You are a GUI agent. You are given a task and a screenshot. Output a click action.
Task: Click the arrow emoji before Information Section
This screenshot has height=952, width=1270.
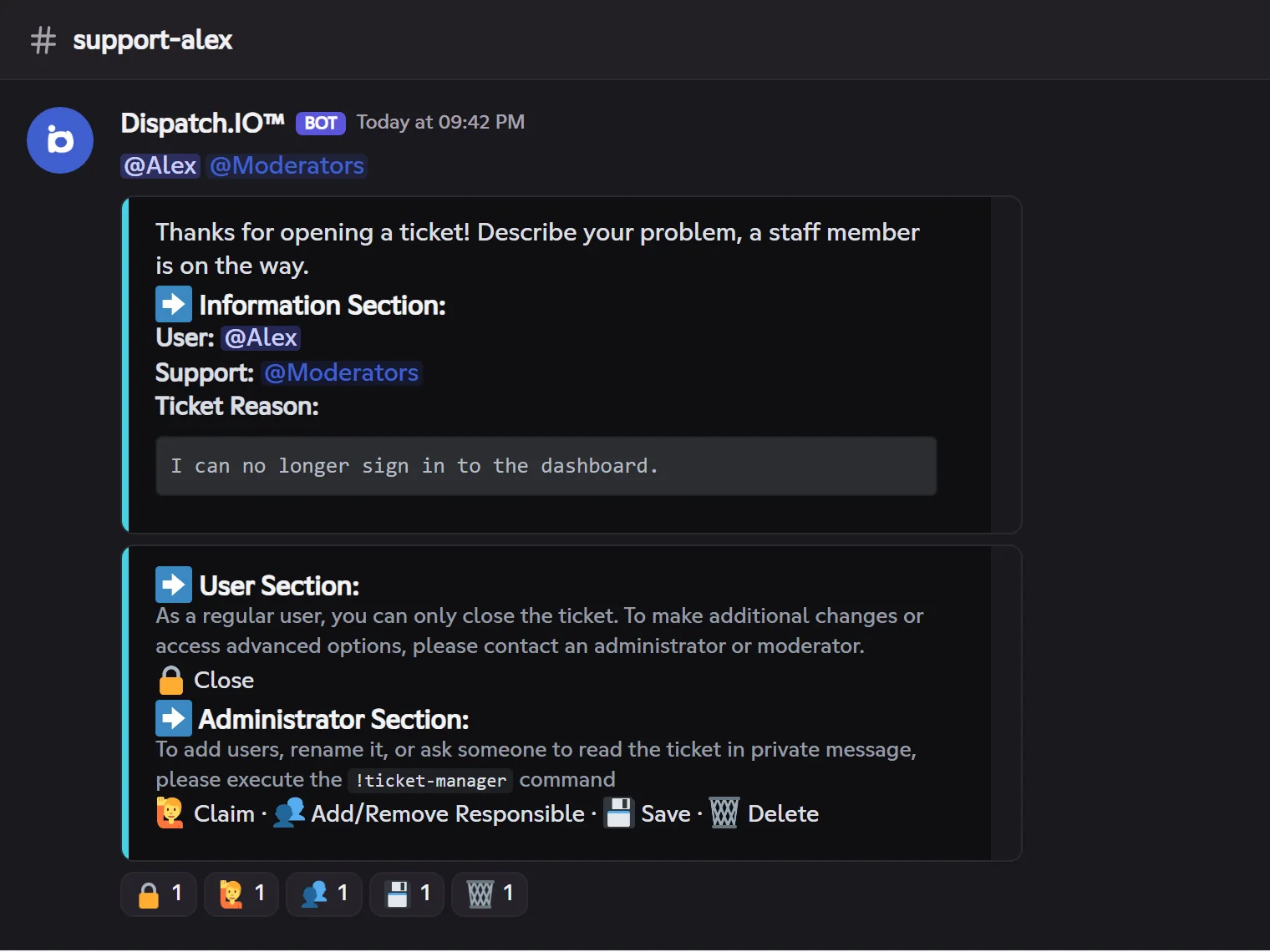[x=174, y=304]
